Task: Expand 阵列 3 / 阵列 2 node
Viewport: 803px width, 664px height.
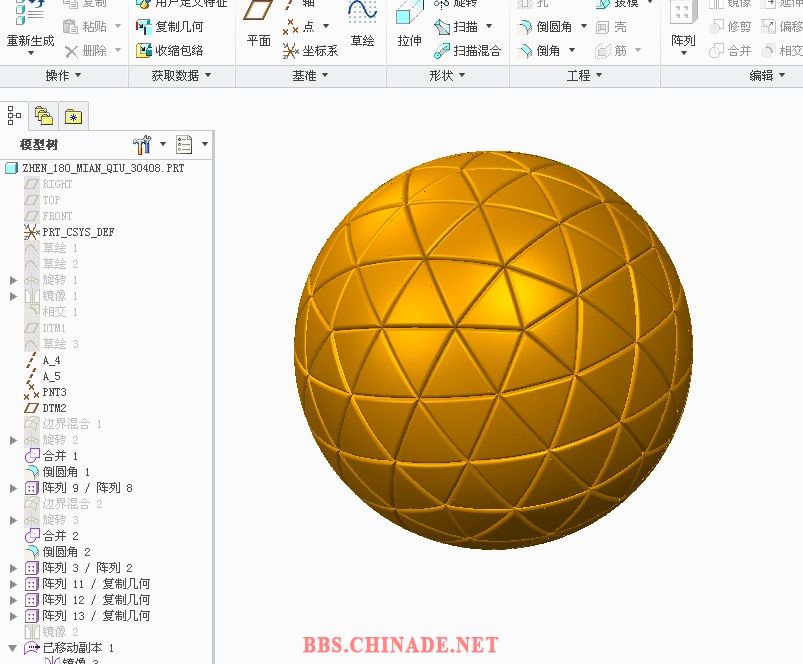Action: pyautogui.click(x=13, y=568)
